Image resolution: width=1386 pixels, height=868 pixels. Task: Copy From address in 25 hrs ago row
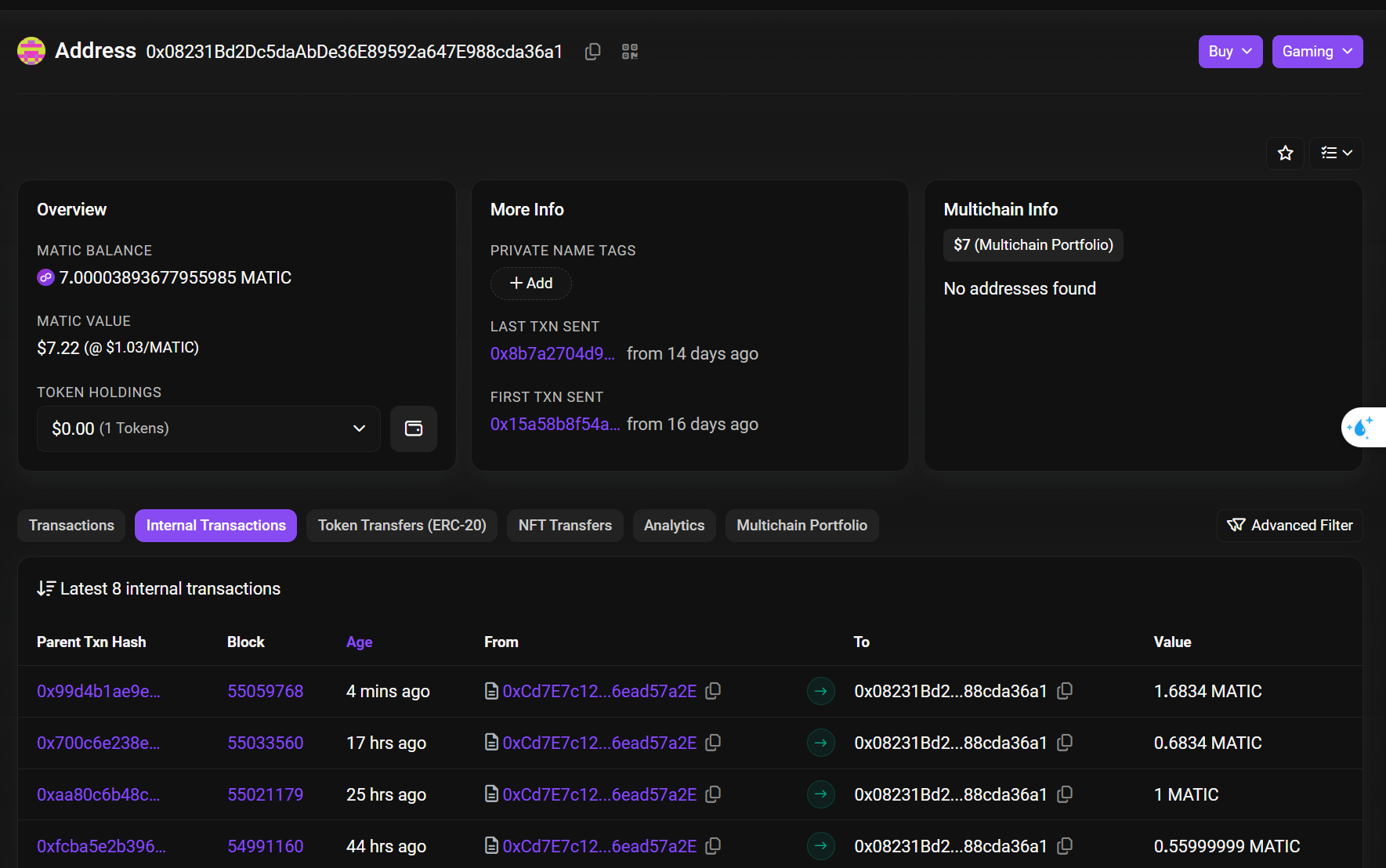[713, 794]
